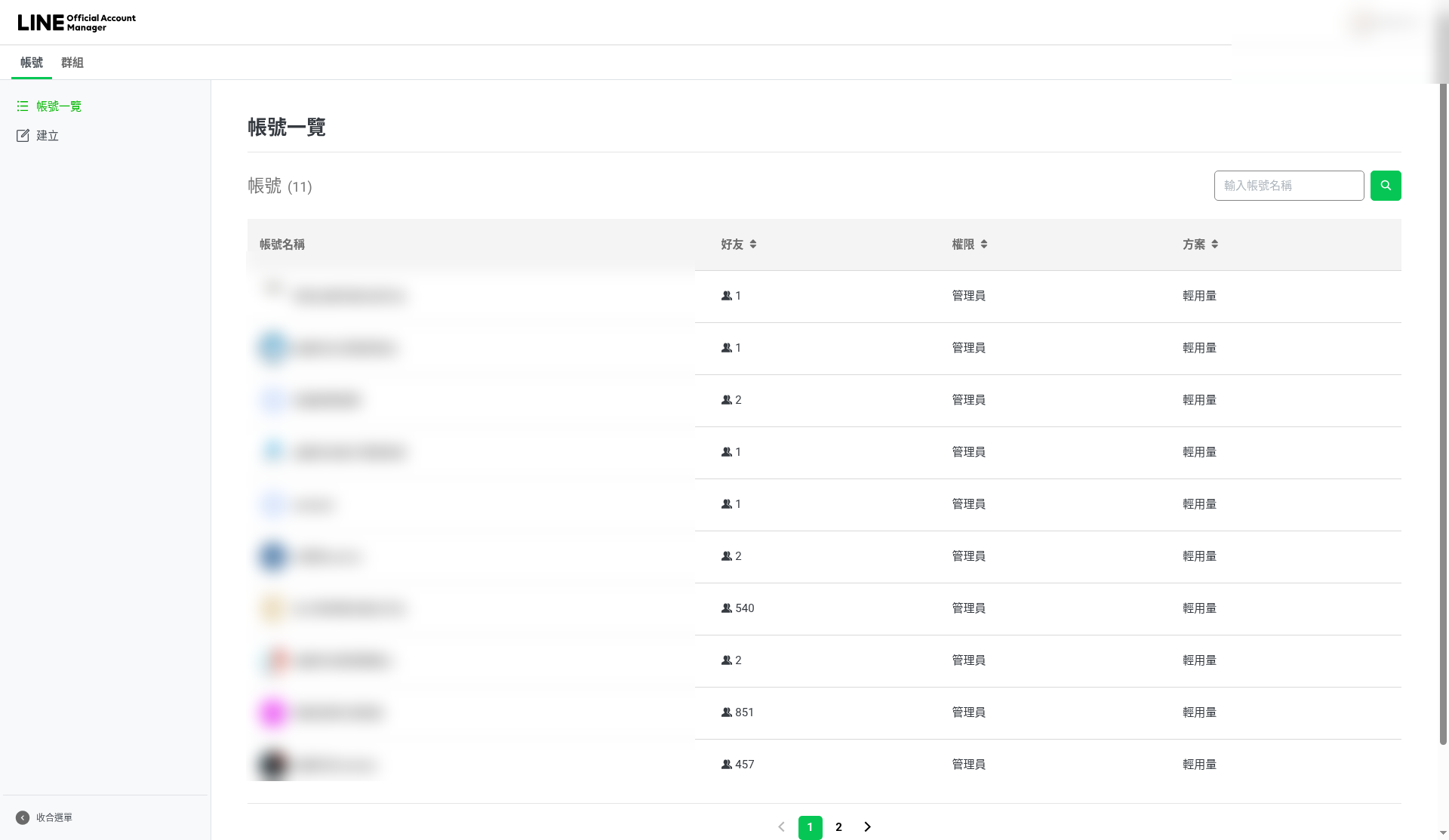Image resolution: width=1449 pixels, height=840 pixels.
Task: Go to the next page arrow
Action: 867,827
